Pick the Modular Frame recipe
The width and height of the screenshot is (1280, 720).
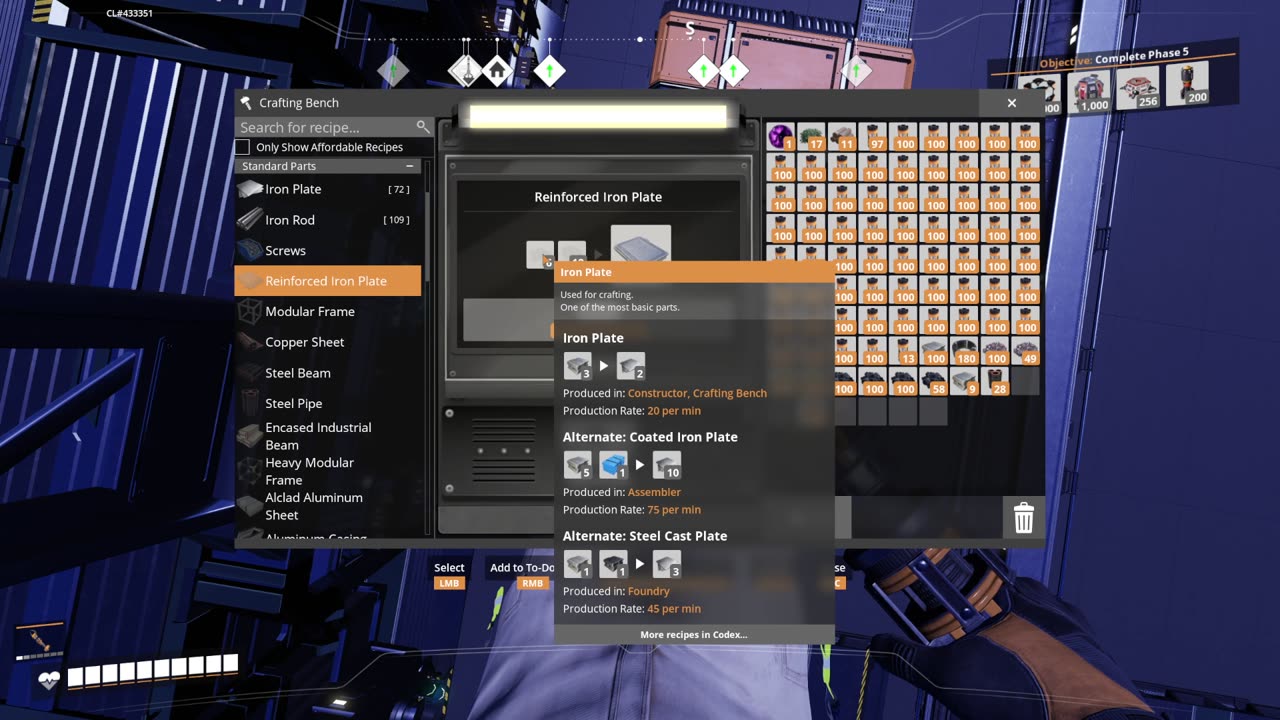[327, 311]
